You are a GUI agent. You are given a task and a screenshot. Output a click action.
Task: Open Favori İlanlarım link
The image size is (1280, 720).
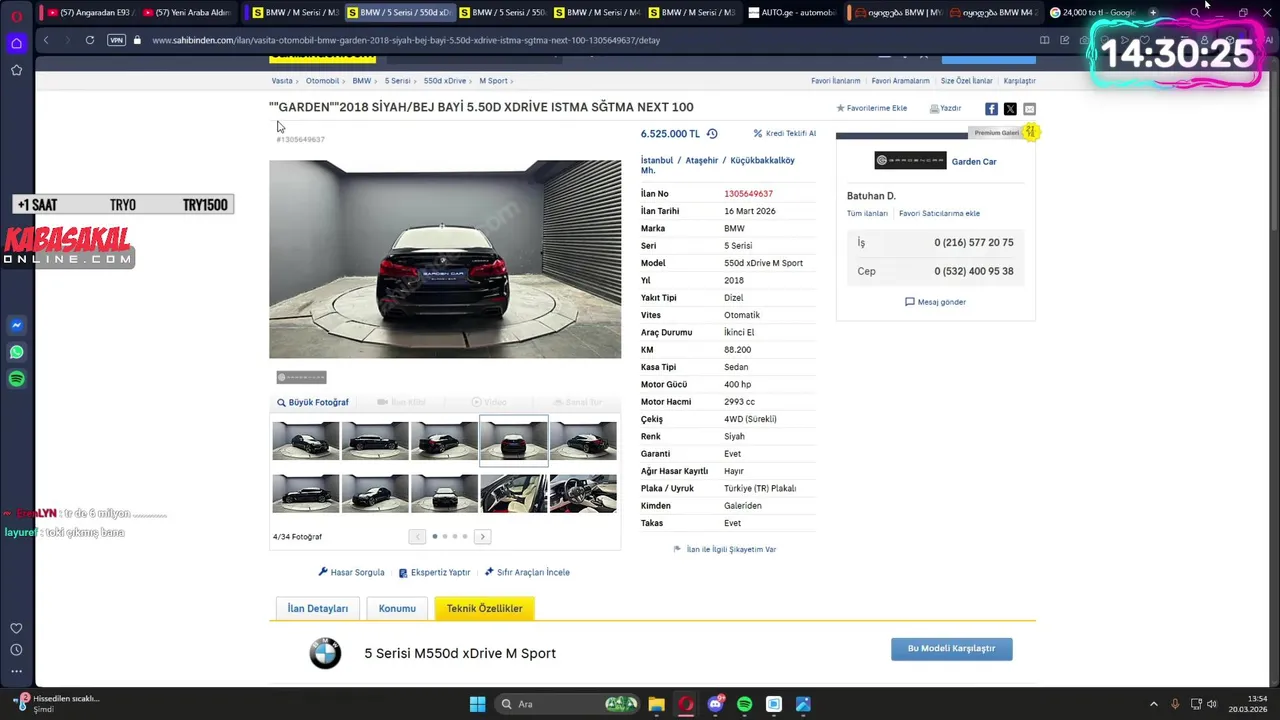[836, 81]
